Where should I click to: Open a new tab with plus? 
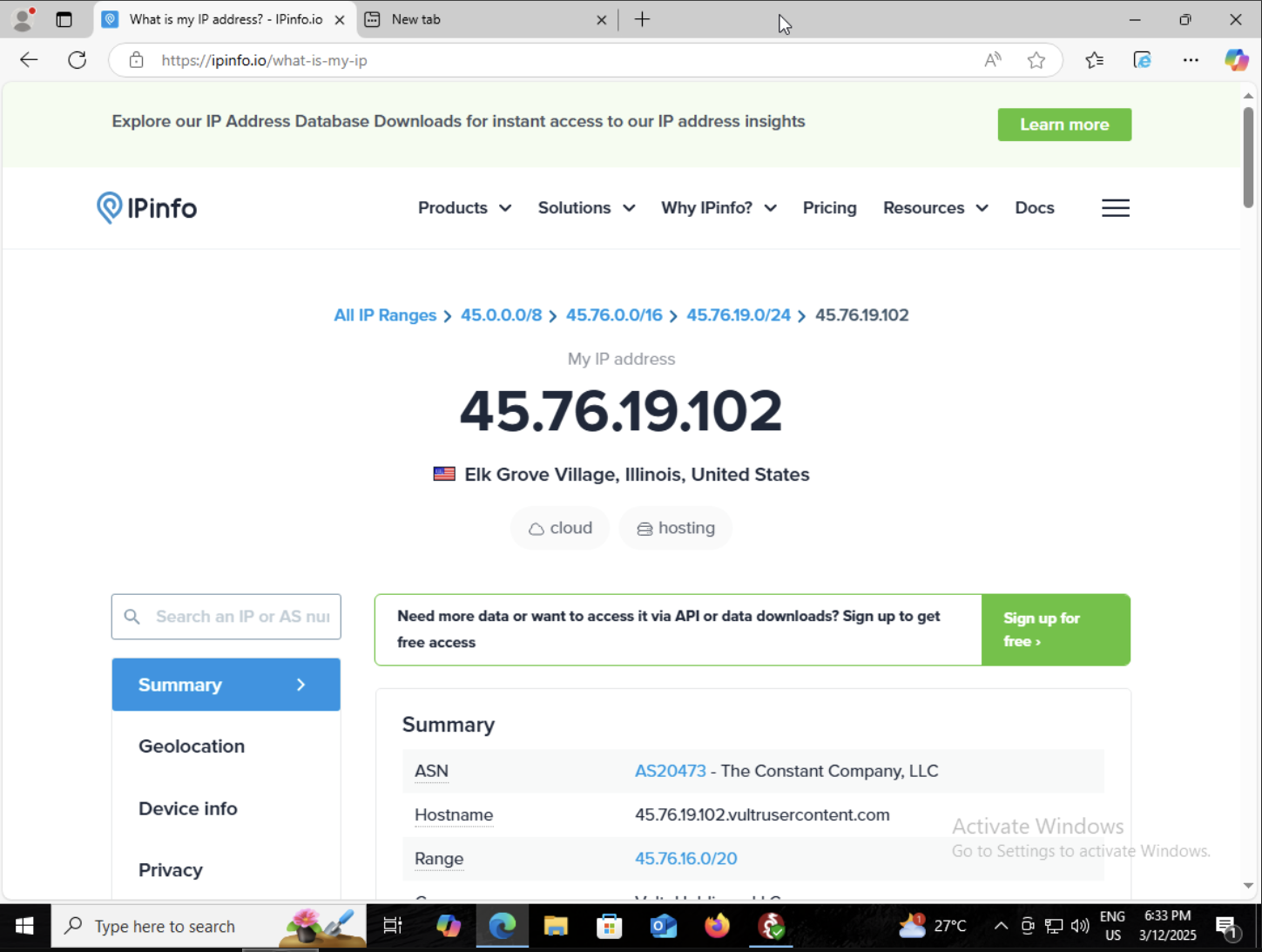642,19
